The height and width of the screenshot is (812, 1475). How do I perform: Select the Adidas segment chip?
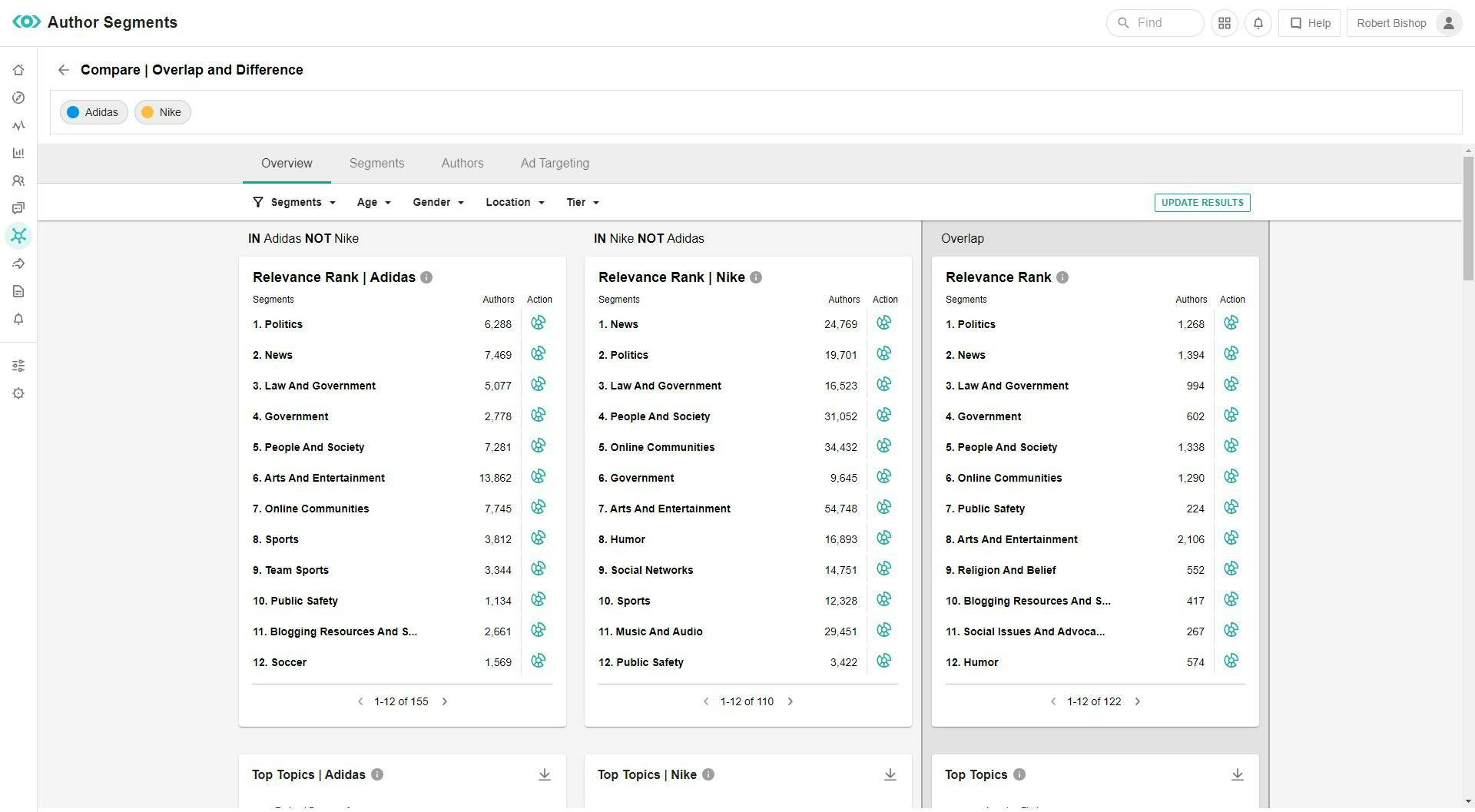click(94, 113)
